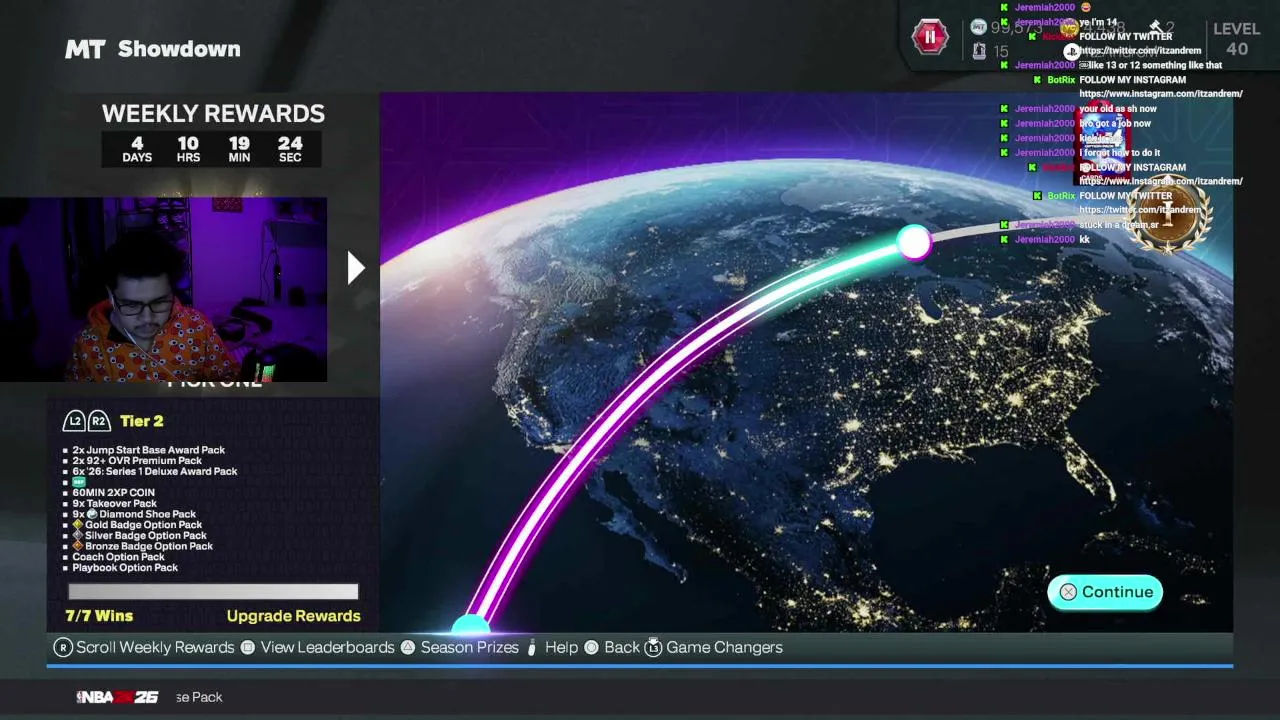Screen dimensions: 1280x720
Task: Click the 7/7 wins progress bar
Action: click(213, 592)
